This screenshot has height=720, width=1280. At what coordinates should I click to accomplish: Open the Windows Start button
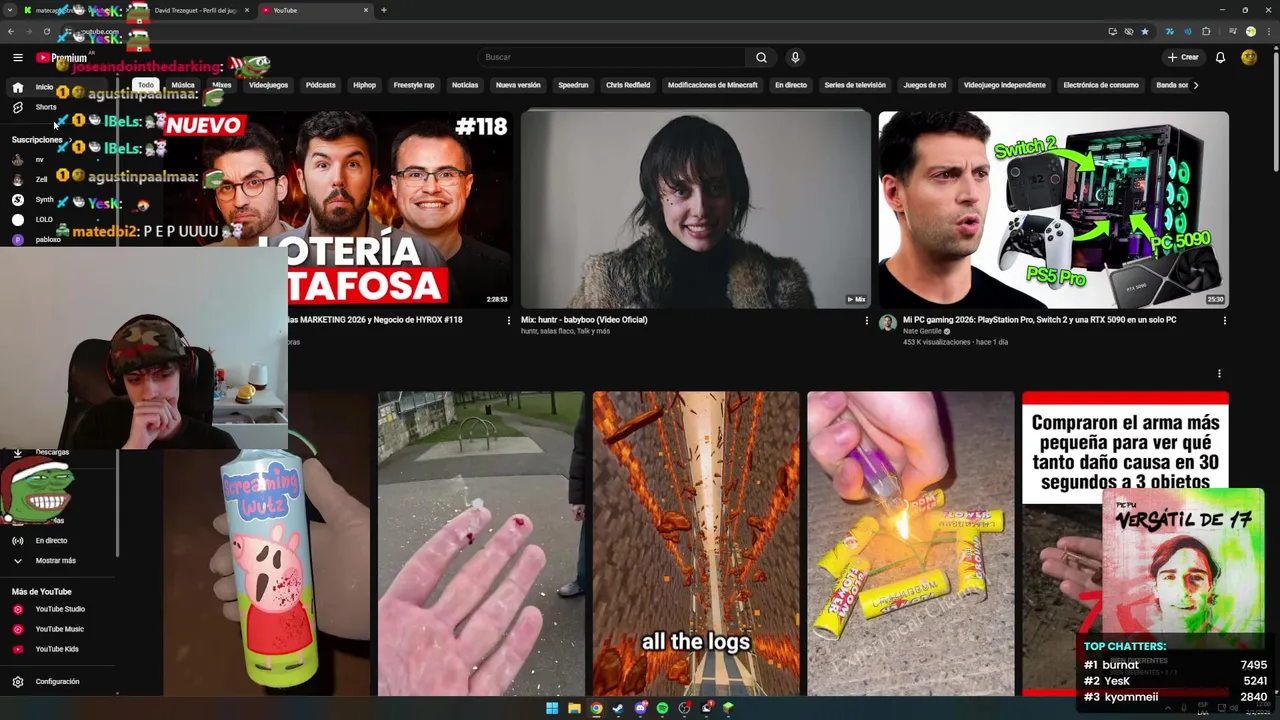pyautogui.click(x=552, y=708)
